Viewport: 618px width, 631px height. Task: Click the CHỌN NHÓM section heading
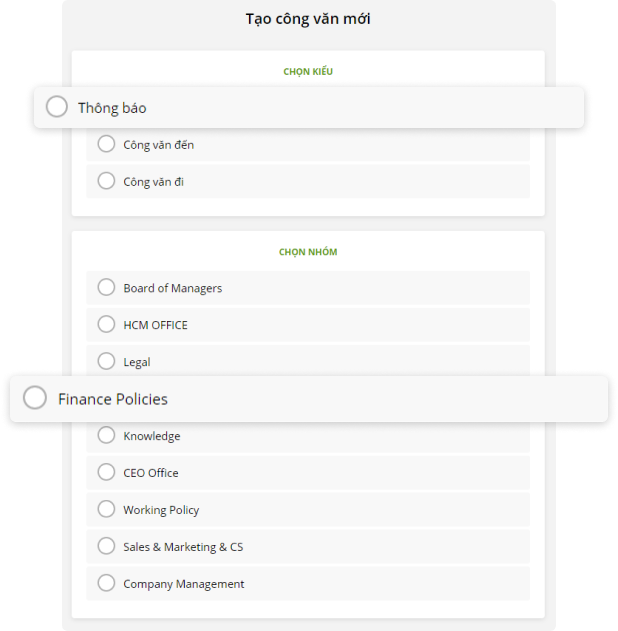308,252
